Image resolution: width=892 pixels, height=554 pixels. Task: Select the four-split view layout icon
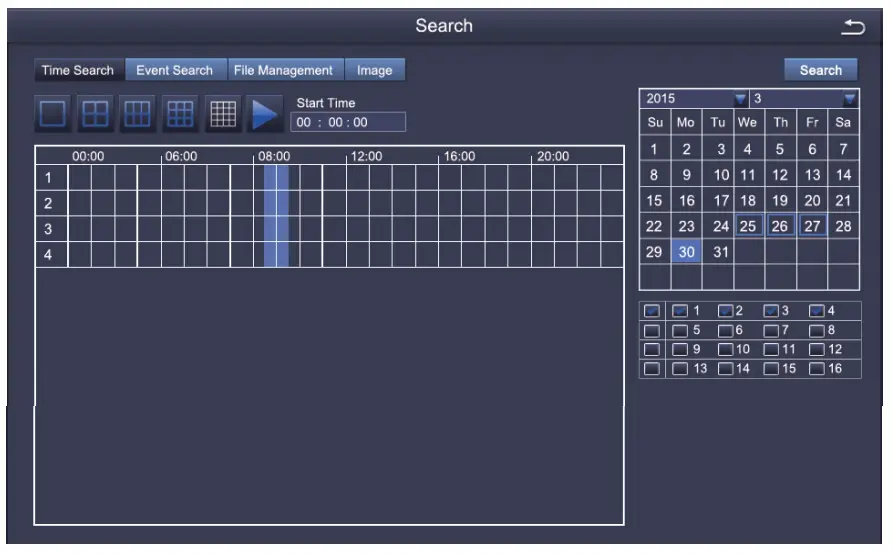coord(95,113)
